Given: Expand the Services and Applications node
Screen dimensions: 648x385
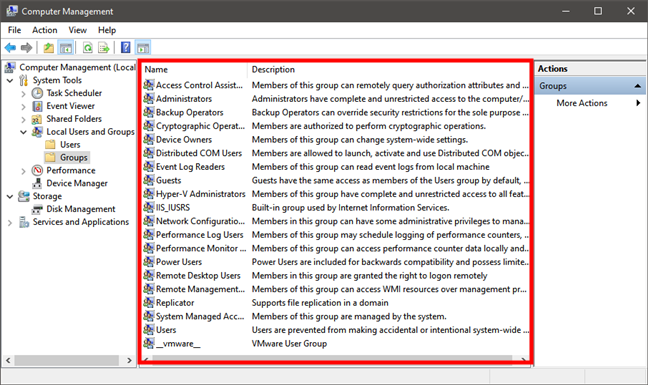Looking at the screenshot, I should coord(10,223).
